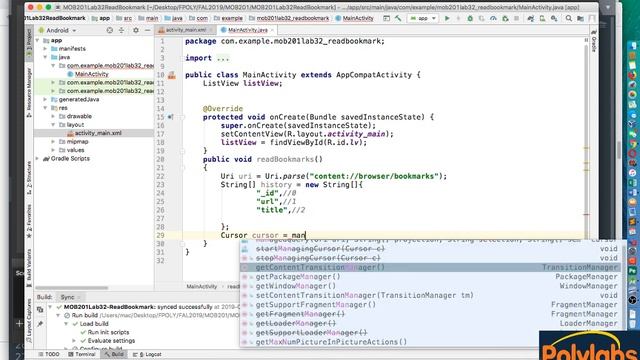Pin the Build tab using pin icon
This screenshot has height=360, width=640.
40,324
